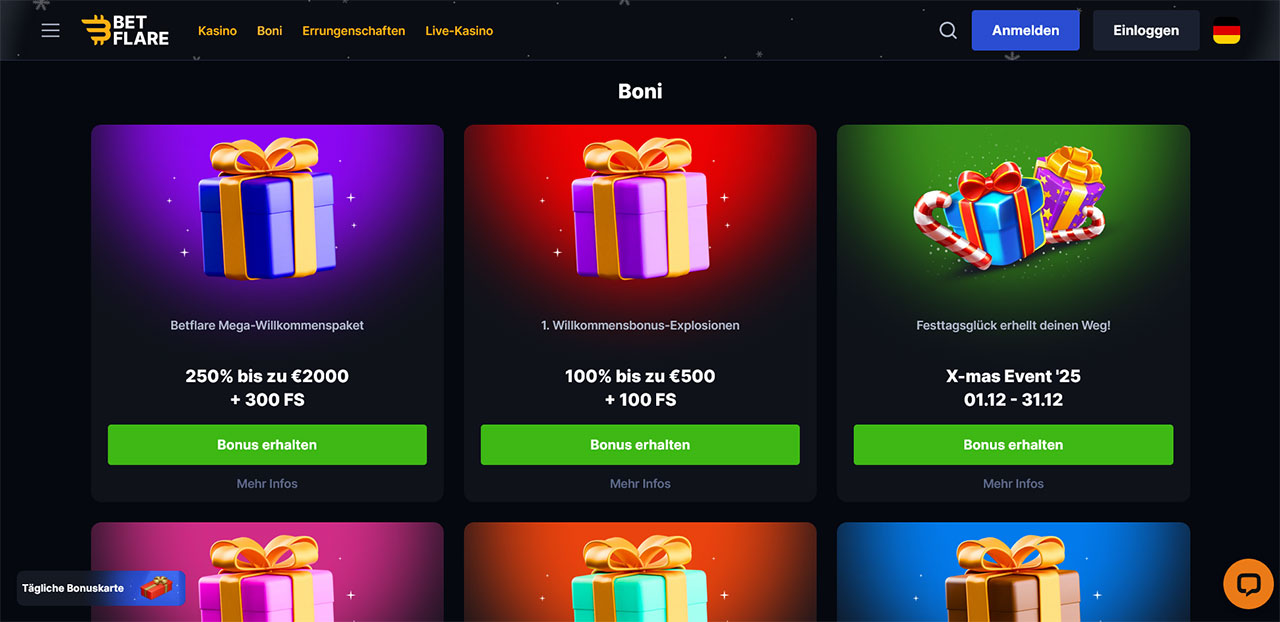Open the Errungenschaften page
Viewport: 1280px width, 622px height.
(354, 31)
